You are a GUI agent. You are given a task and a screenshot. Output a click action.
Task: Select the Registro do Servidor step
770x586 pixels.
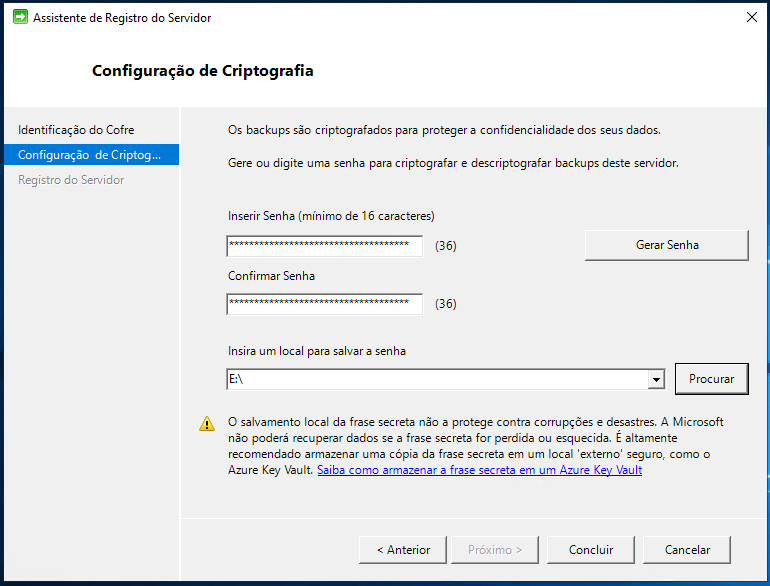point(71,180)
